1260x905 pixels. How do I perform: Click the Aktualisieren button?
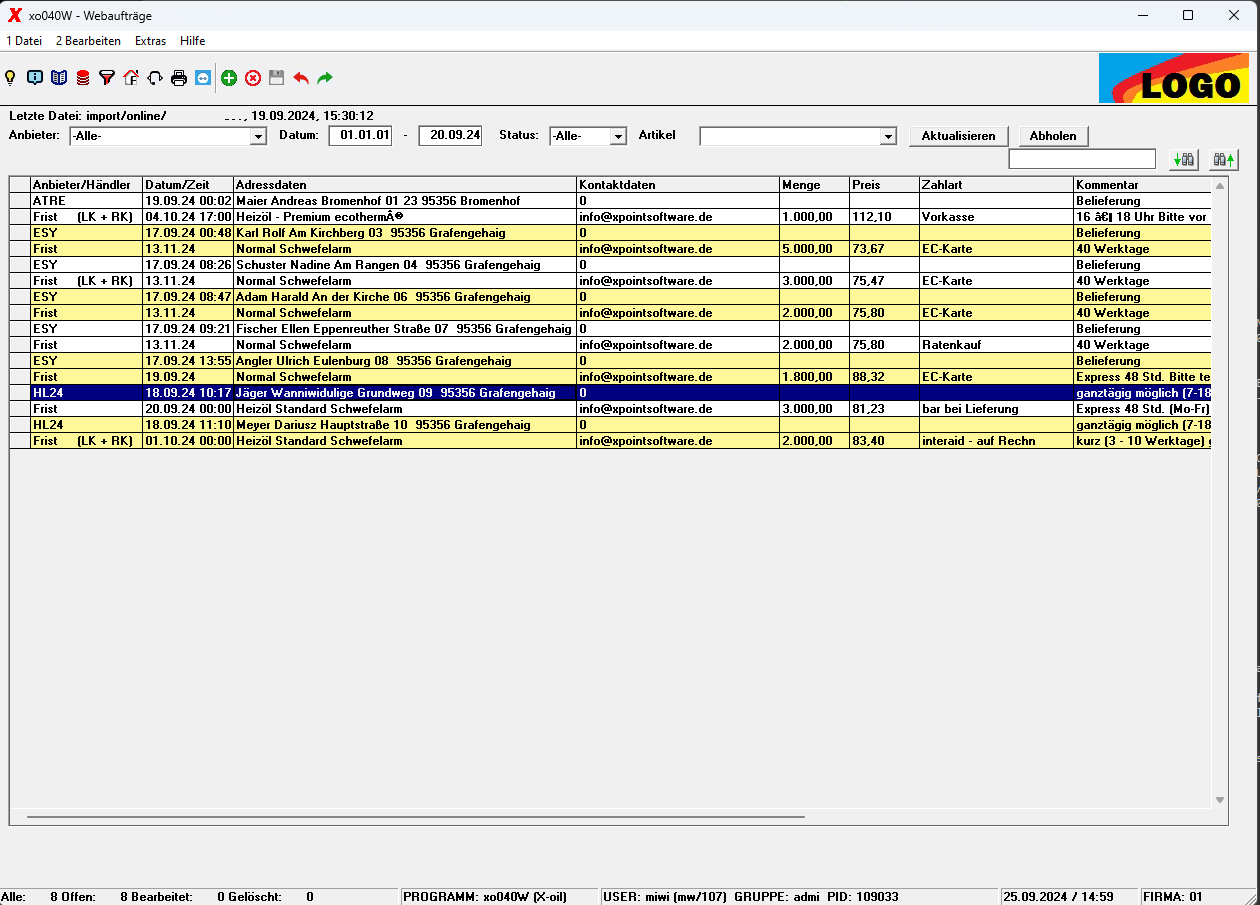pyautogui.click(x=958, y=136)
